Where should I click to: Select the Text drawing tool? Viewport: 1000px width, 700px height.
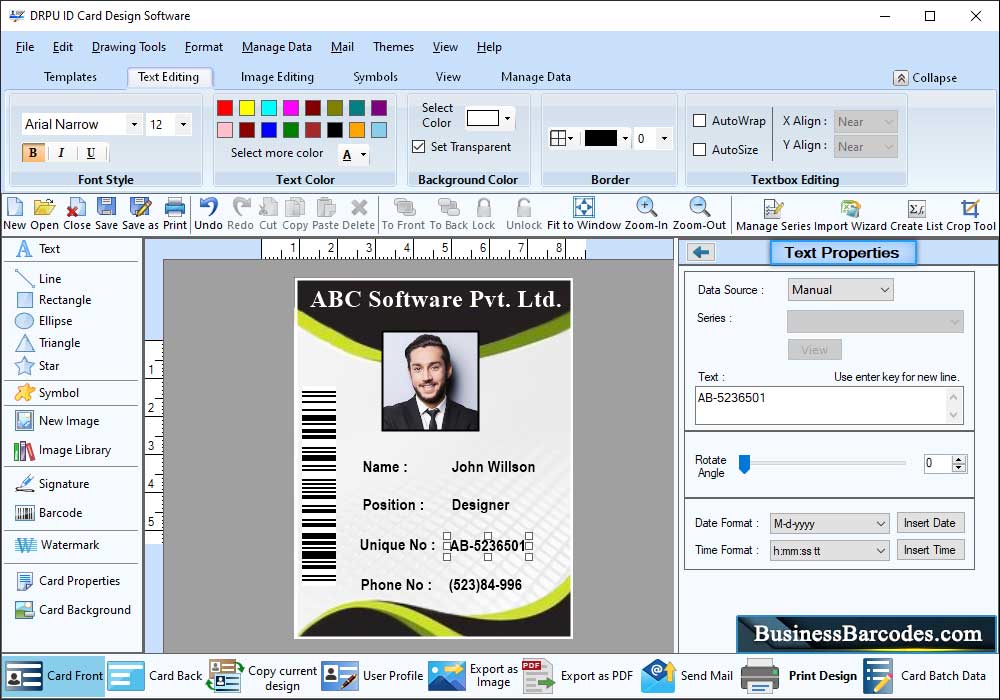(x=38, y=249)
